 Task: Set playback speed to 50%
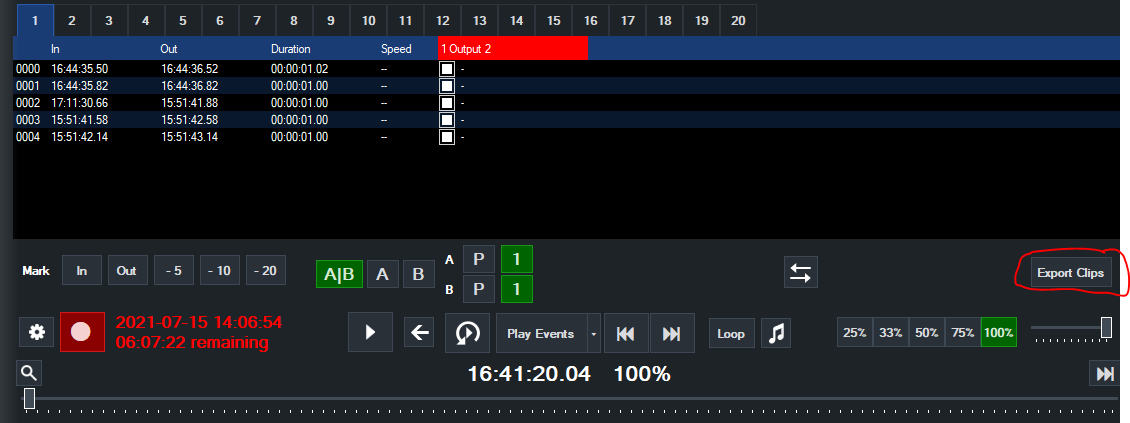point(926,333)
